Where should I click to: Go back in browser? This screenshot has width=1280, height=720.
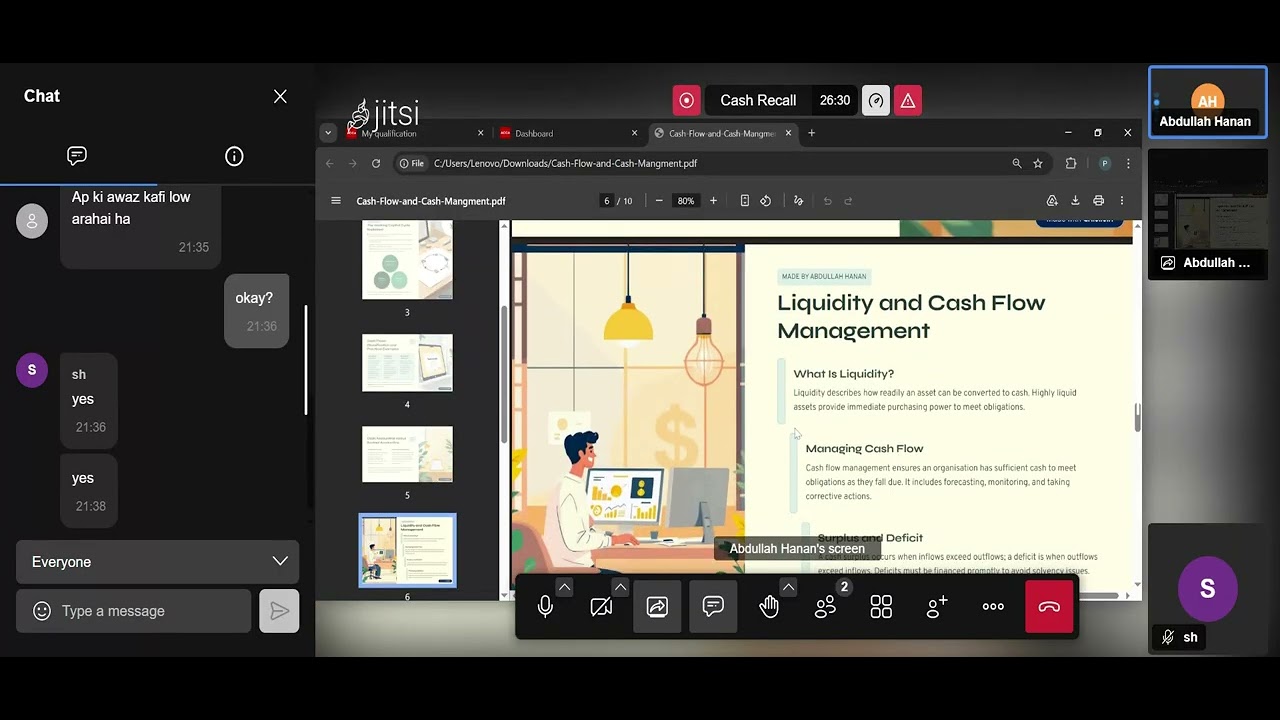tap(330, 163)
